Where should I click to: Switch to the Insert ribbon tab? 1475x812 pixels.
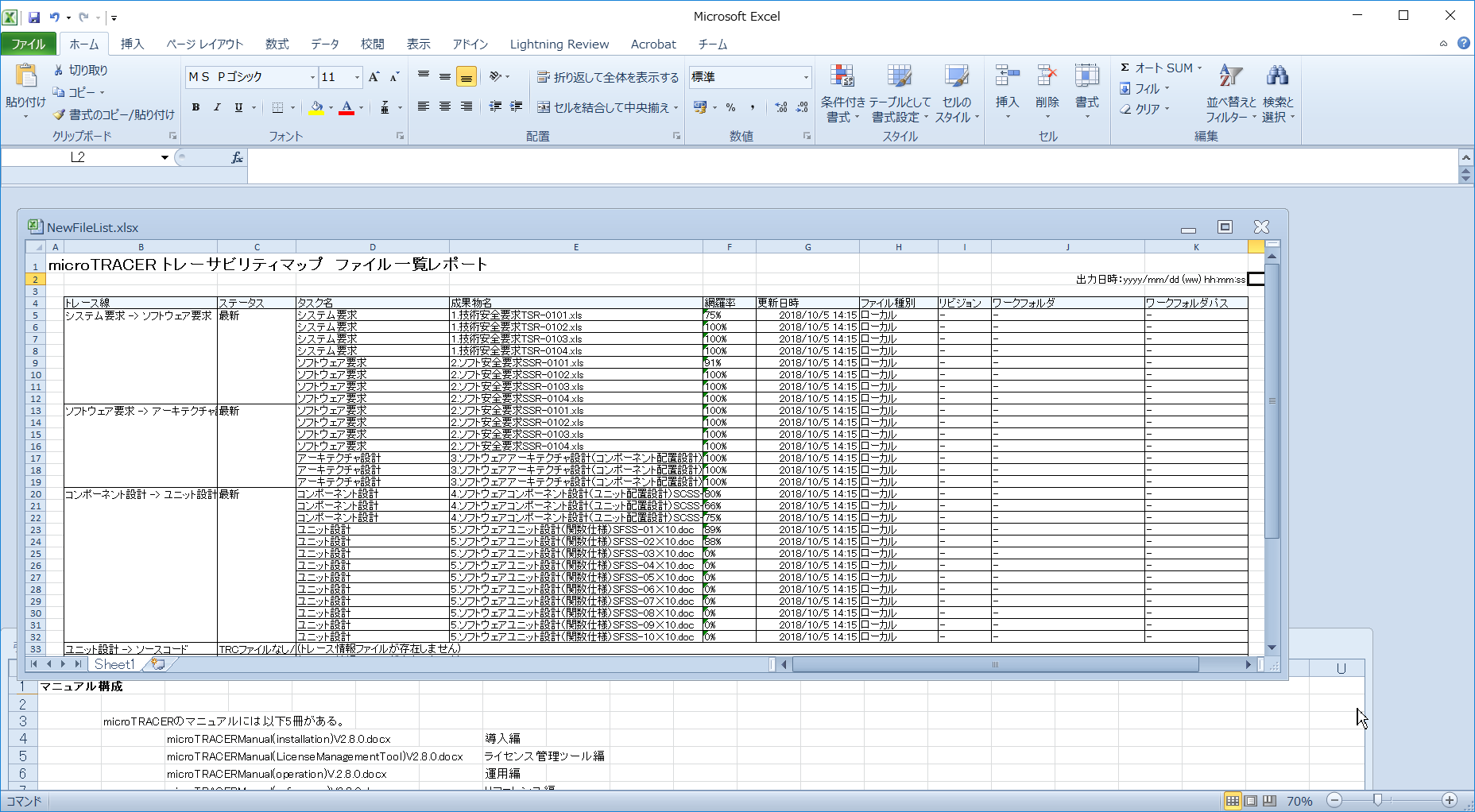pyautogui.click(x=132, y=44)
